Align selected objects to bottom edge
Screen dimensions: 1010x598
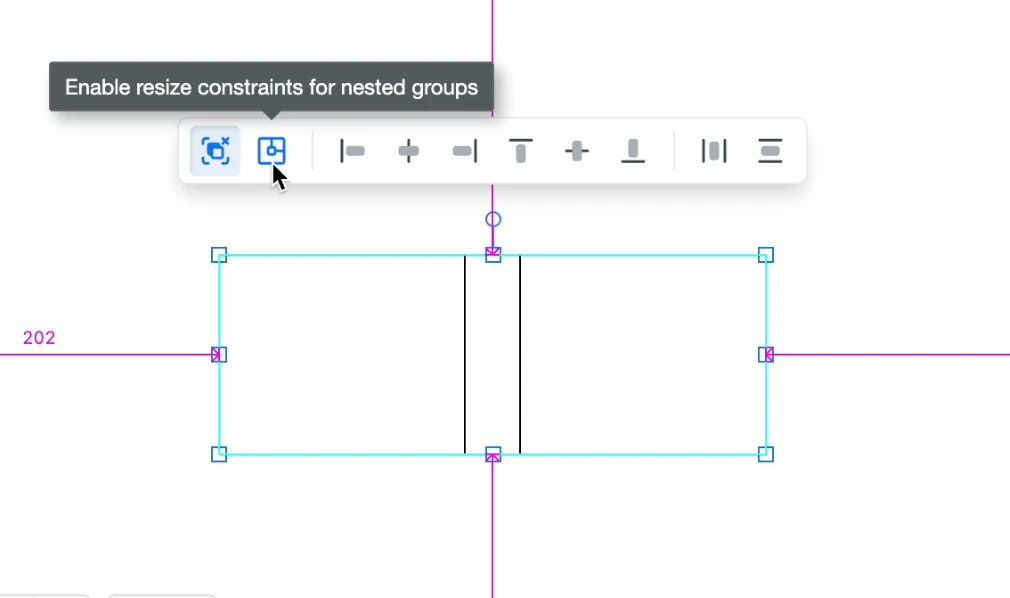tap(633, 151)
